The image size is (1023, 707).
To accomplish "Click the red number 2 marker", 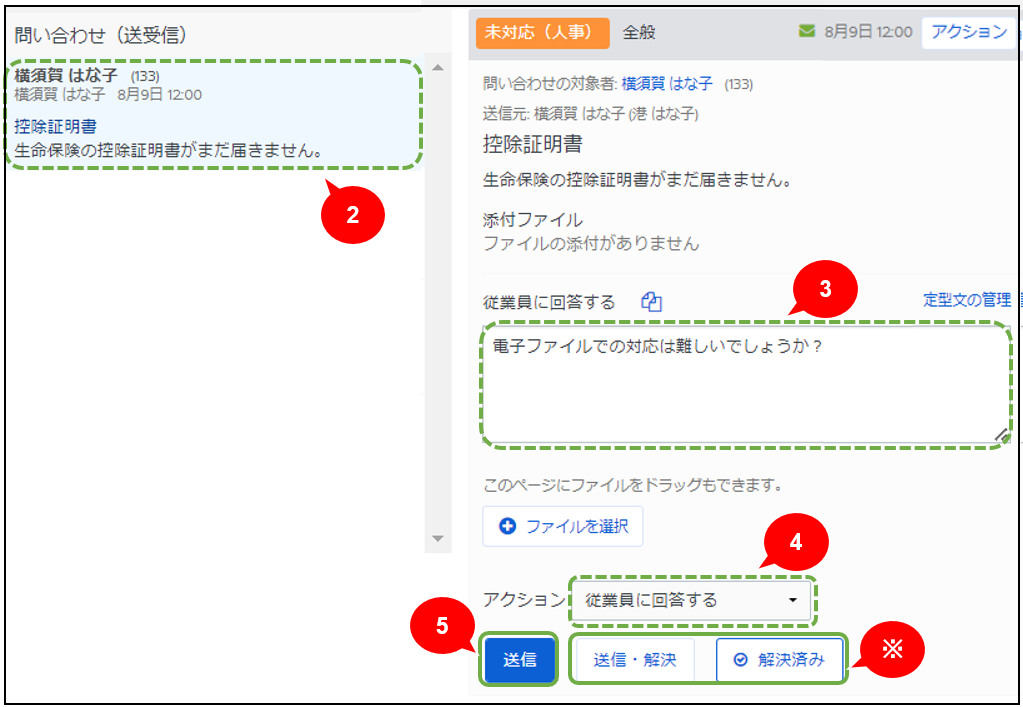I will [352, 212].
